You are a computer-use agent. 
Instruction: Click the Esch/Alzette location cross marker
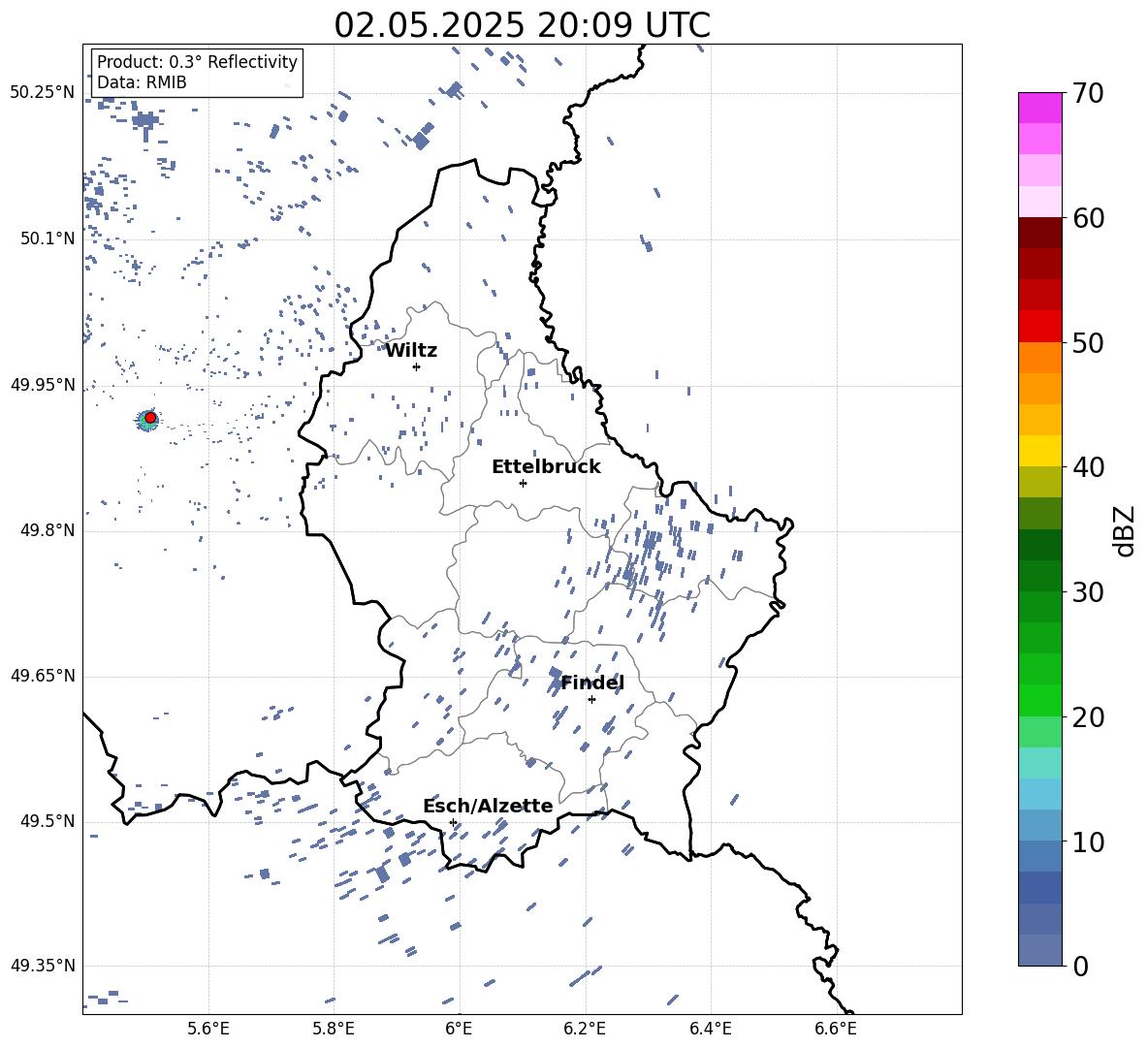tap(453, 822)
